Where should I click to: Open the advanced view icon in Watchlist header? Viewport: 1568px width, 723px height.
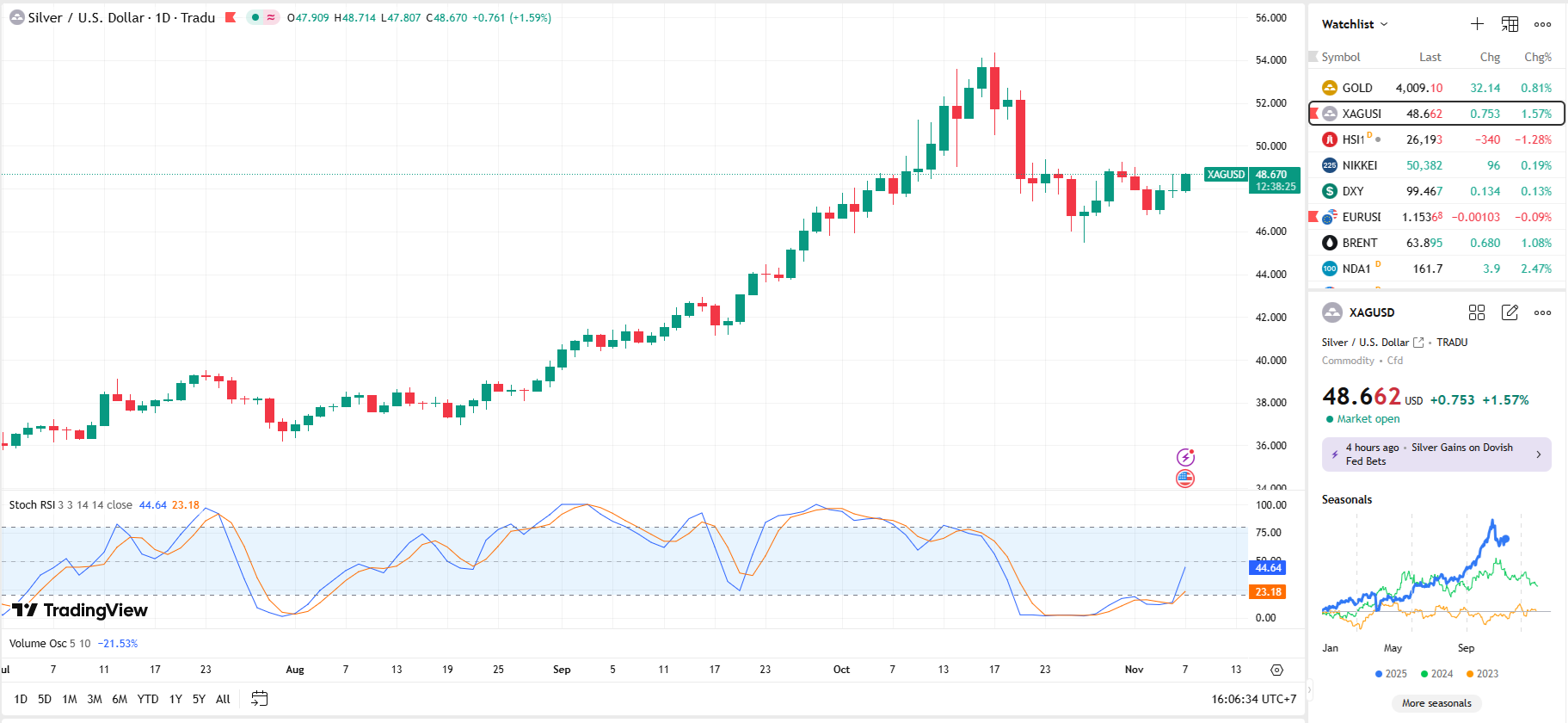click(x=1510, y=24)
